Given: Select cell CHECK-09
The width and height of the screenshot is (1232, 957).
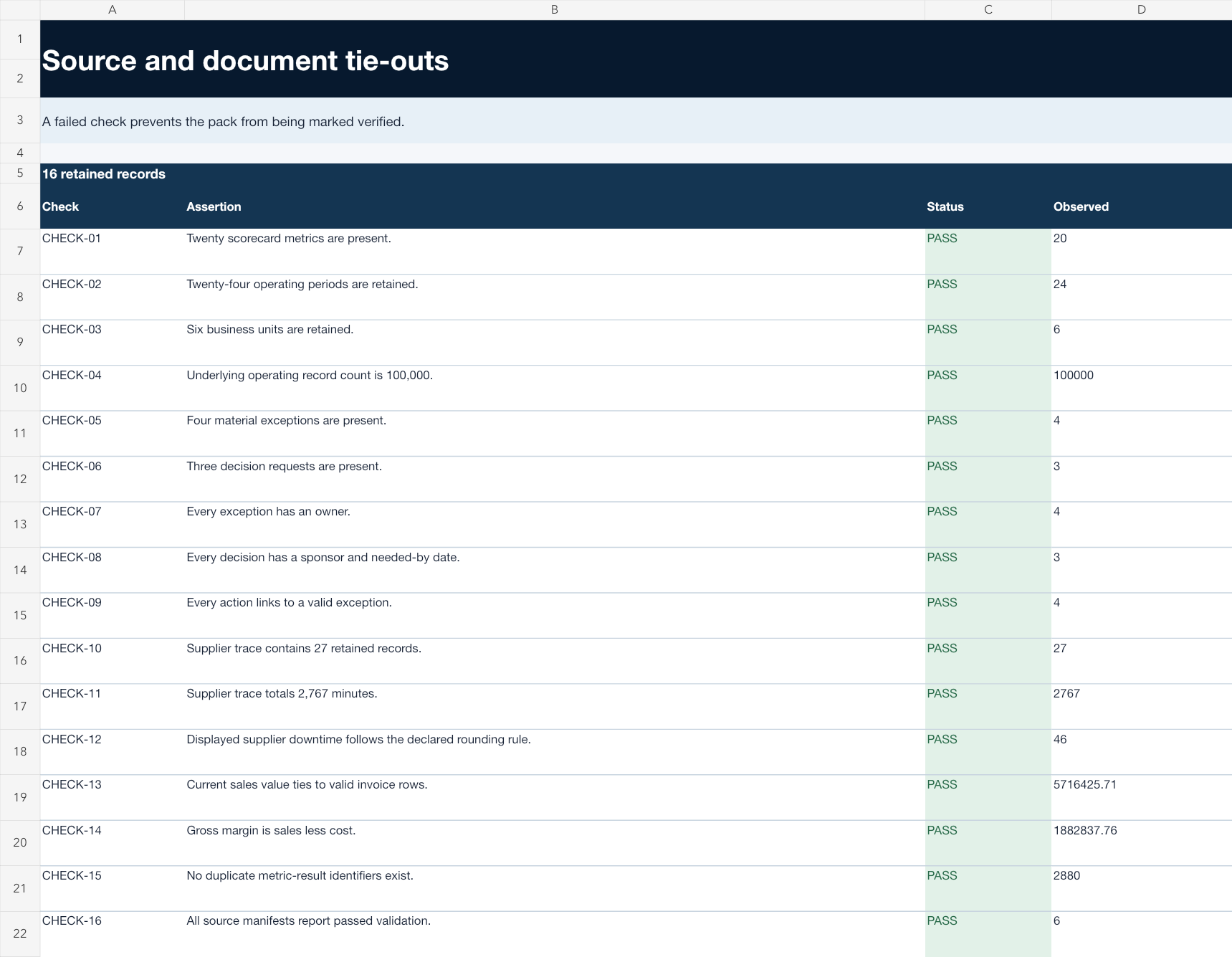Looking at the screenshot, I should [x=112, y=616].
